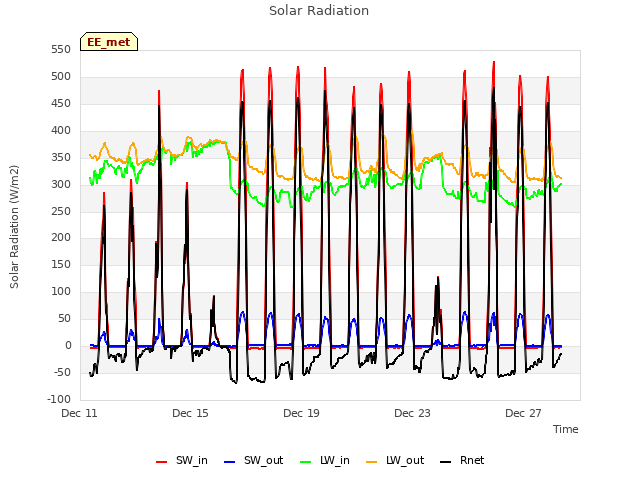Click the 400 y-axis tick label
640x480 pixels.
pyautogui.click(x=61, y=131)
